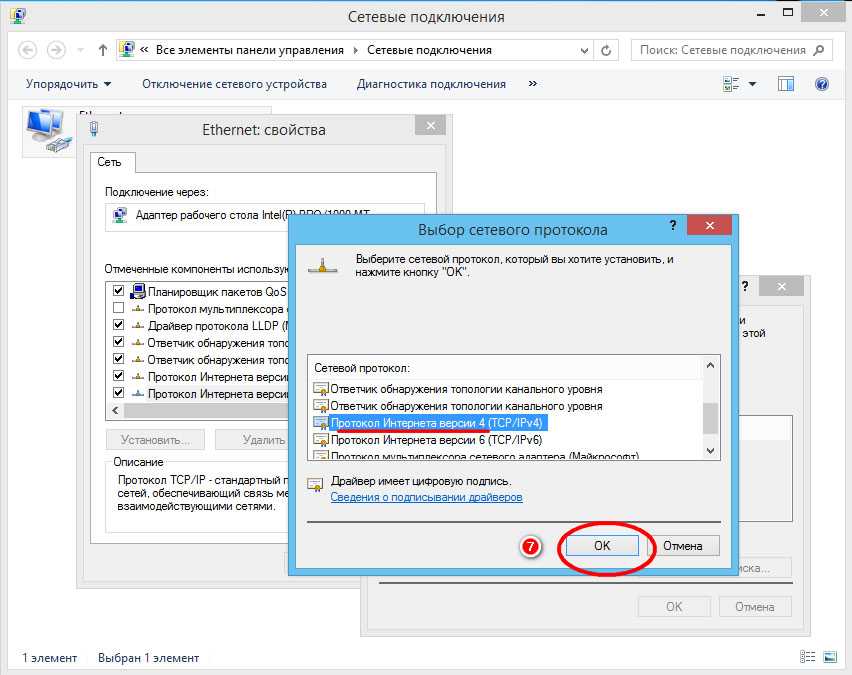Click the search magnifier icon
852x675 pixels.
819,50
